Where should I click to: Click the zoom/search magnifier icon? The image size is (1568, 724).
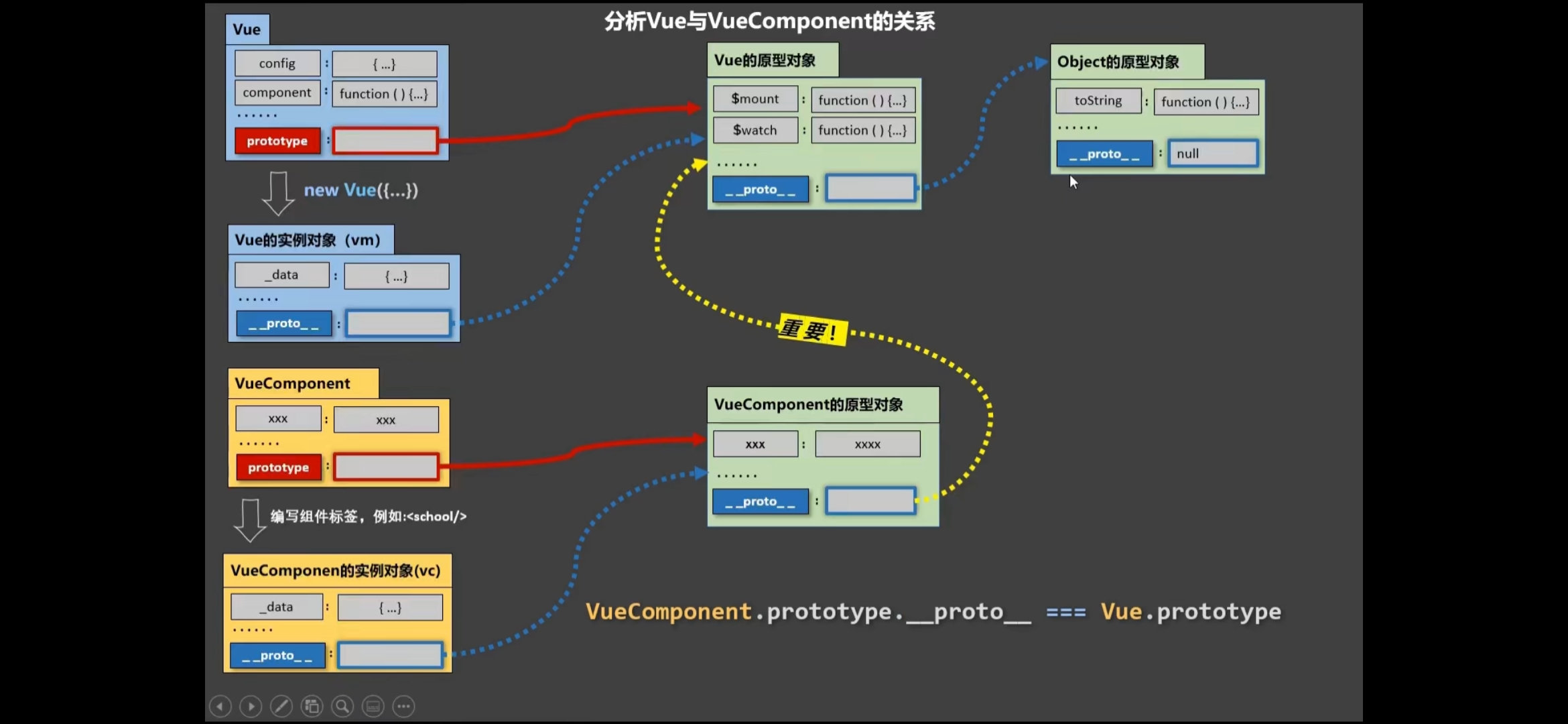click(343, 706)
